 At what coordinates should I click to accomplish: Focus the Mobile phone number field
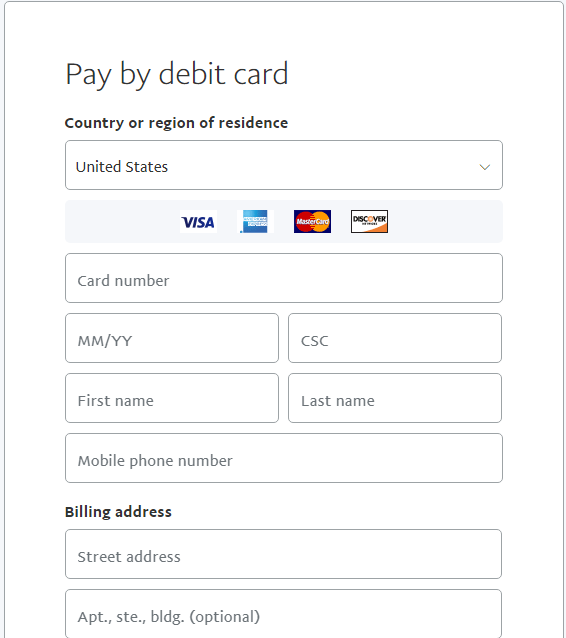coord(284,458)
